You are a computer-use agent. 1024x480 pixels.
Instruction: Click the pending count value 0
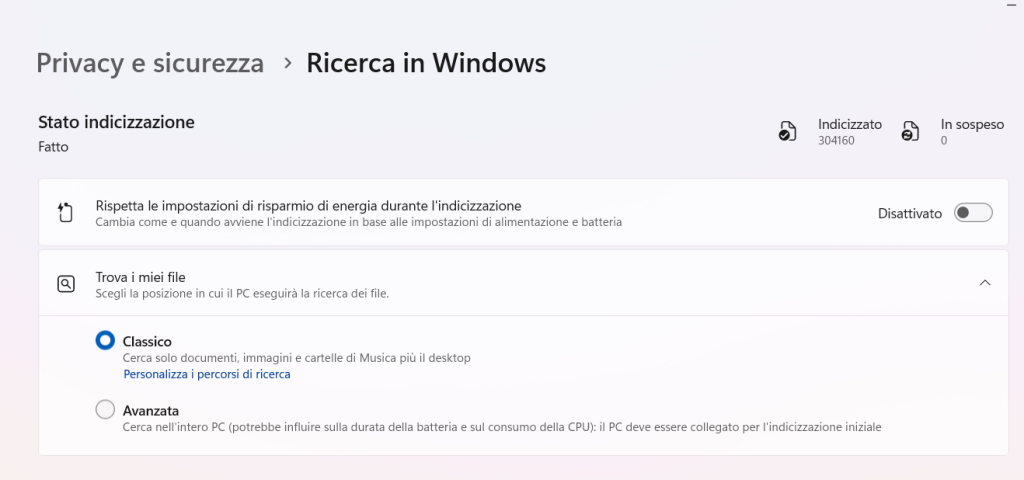[x=944, y=140]
